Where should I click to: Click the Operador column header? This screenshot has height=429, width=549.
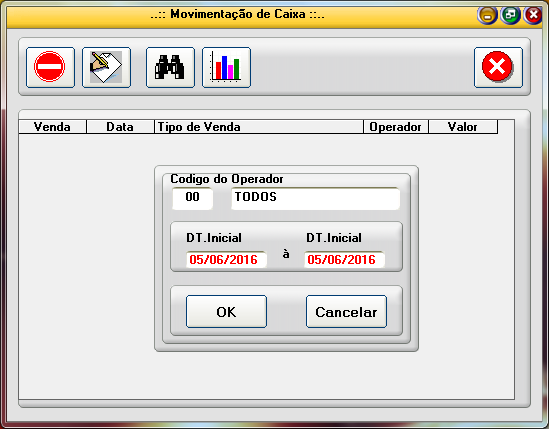coord(396,127)
